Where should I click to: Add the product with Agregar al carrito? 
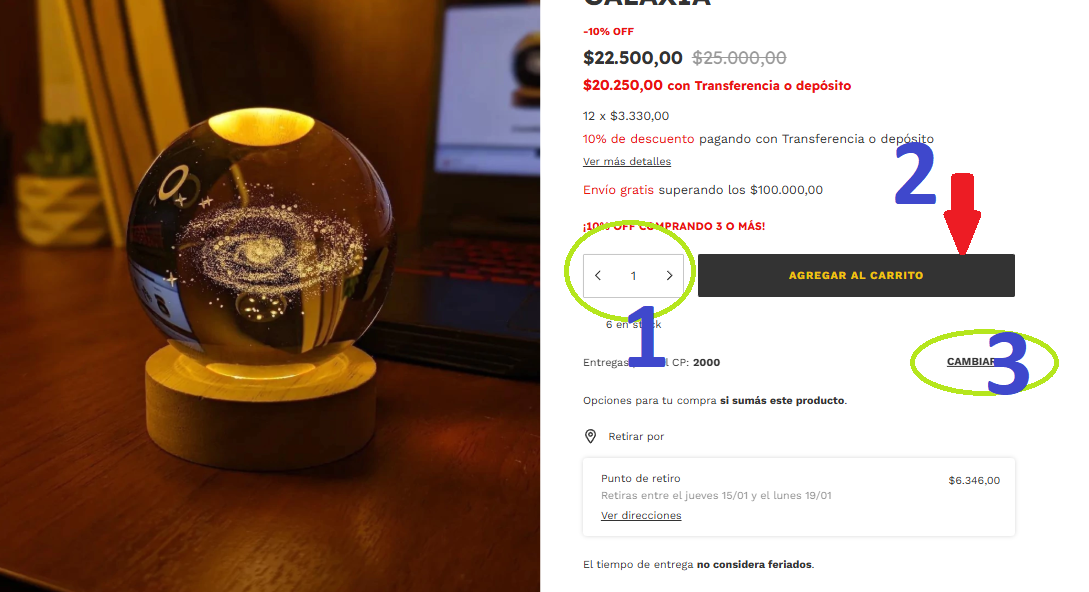click(x=856, y=275)
